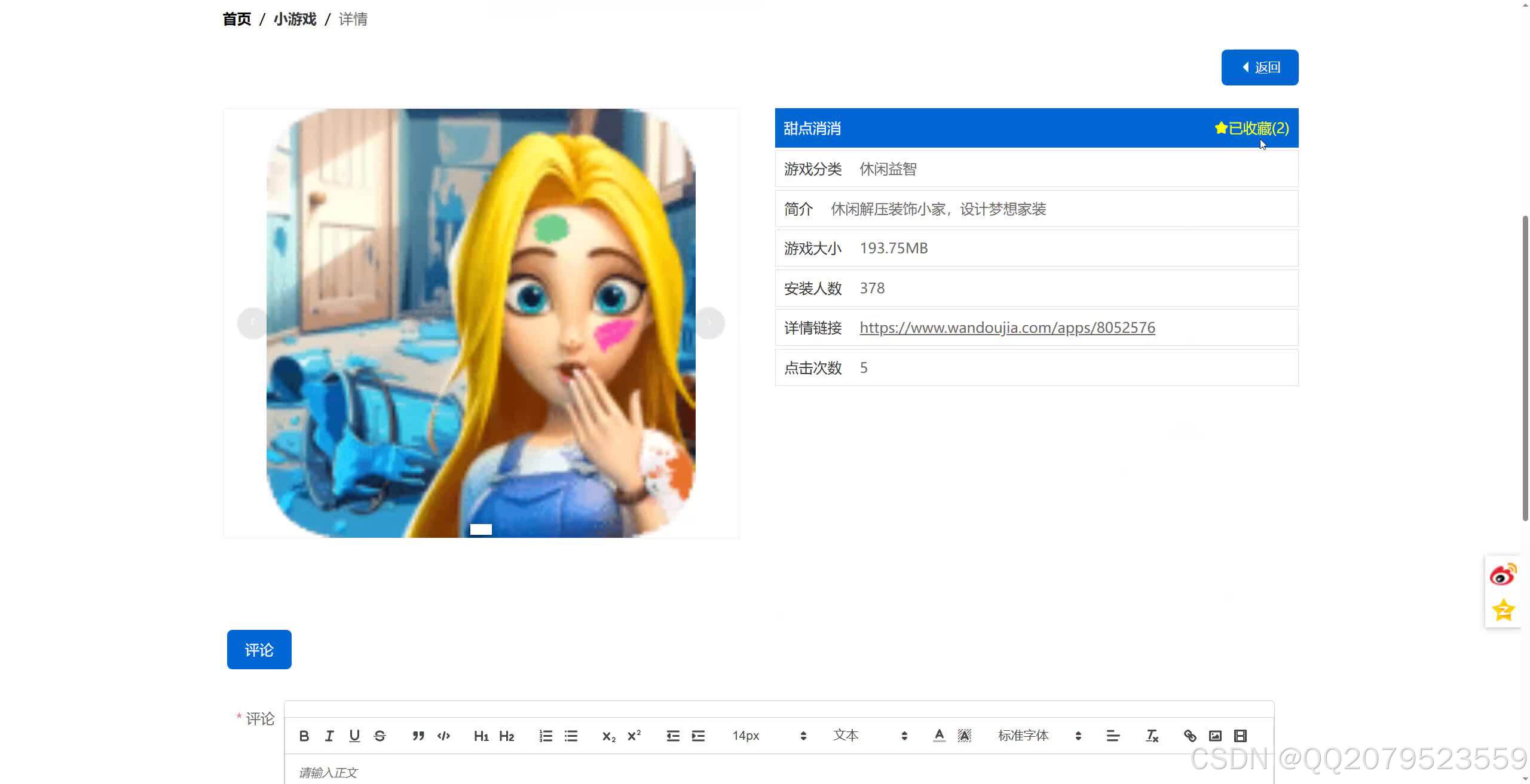Click the carousel indicator bar
This screenshot has width=1530, height=784.
481,529
